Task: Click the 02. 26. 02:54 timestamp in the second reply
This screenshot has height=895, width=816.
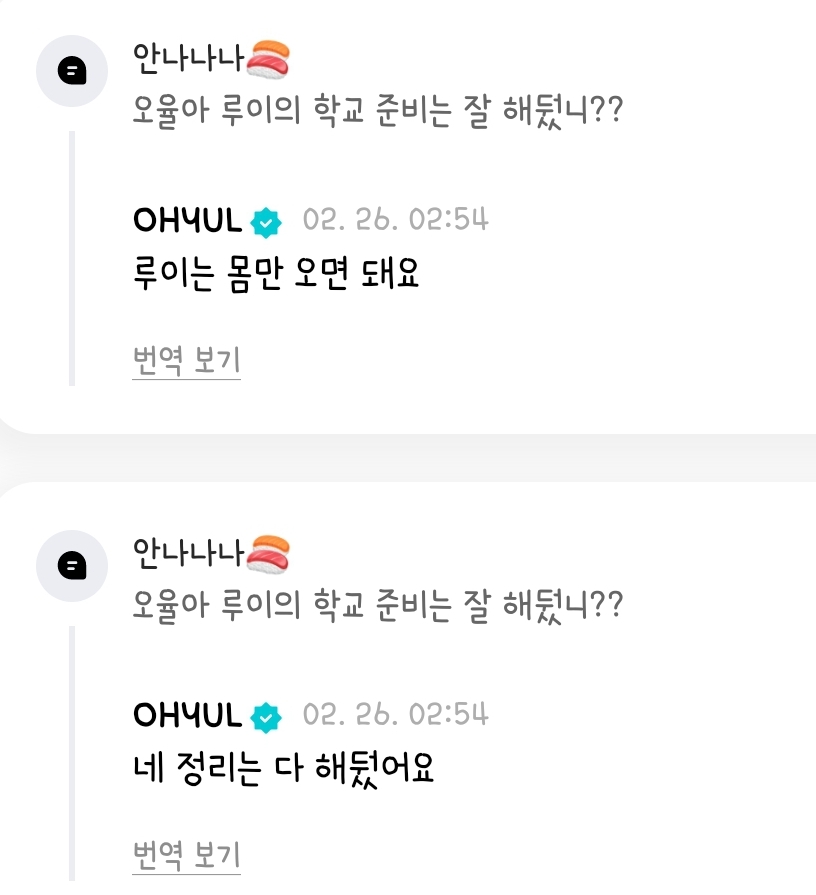Action: point(395,715)
